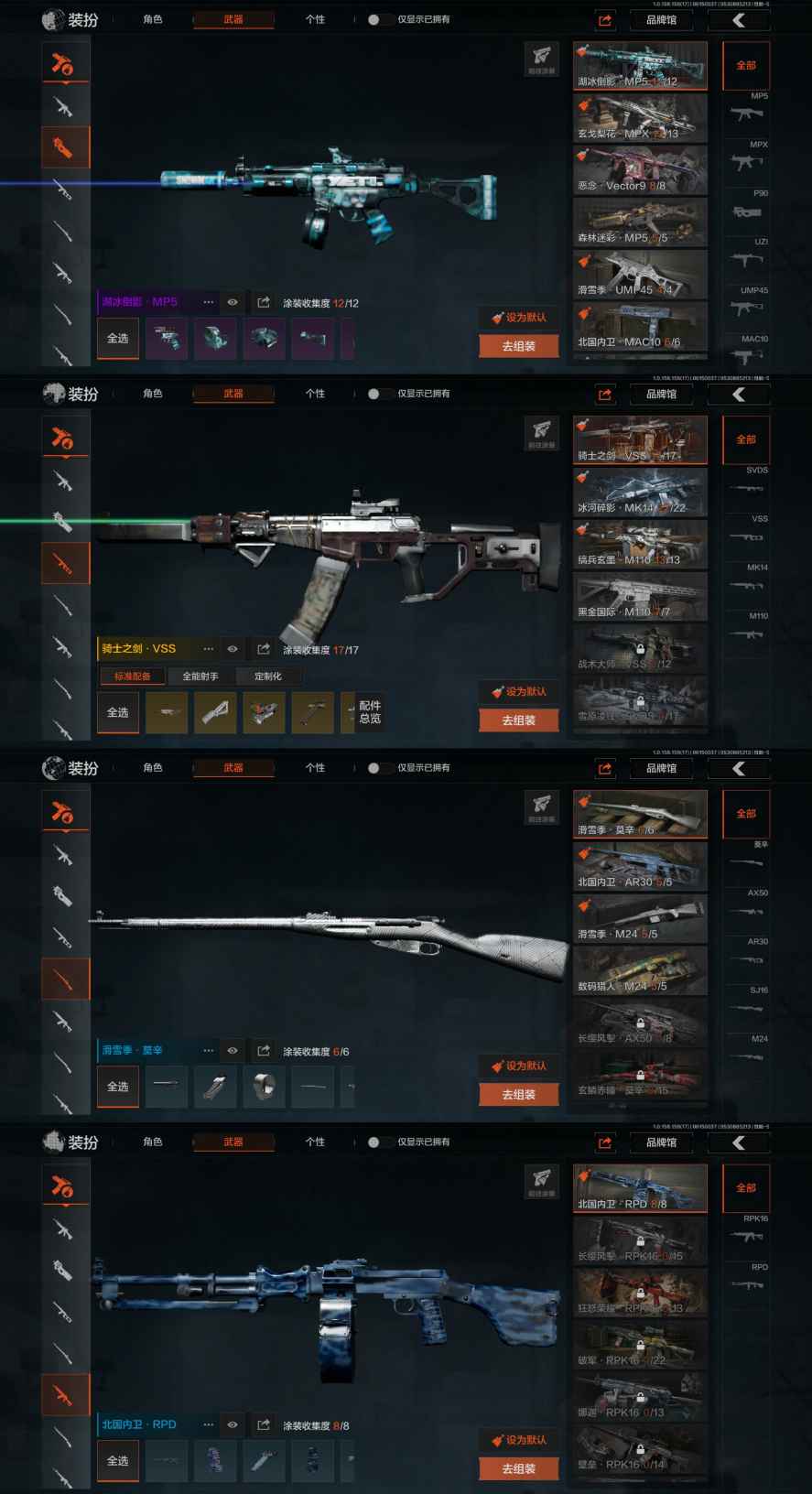Click share icon beside 北国内卫 · RPD label
The height and width of the screenshot is (1494, 812).
(x=264, y=1424)
